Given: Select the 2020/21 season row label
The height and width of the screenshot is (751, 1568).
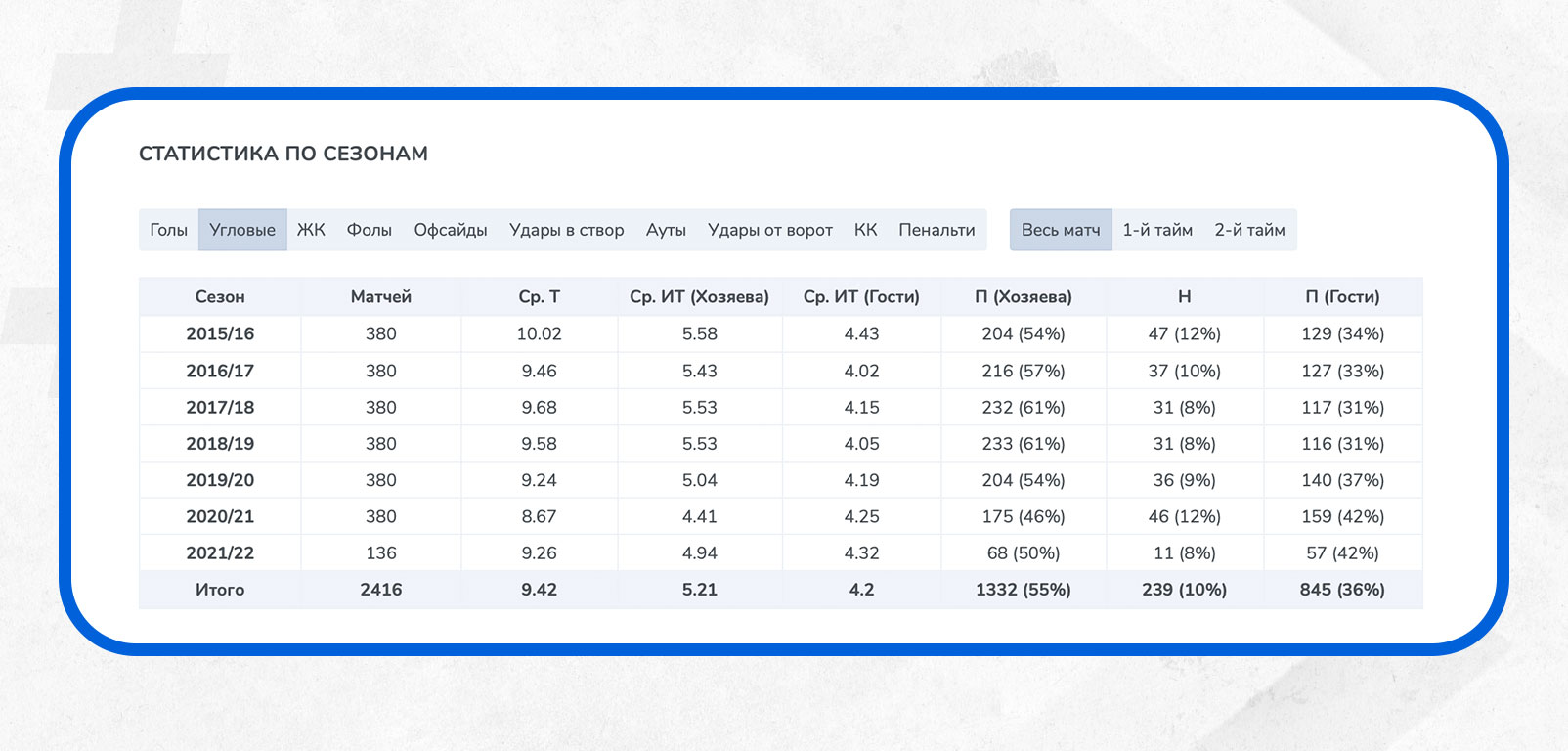Looking at the screenshot, I should click(220, 516).
